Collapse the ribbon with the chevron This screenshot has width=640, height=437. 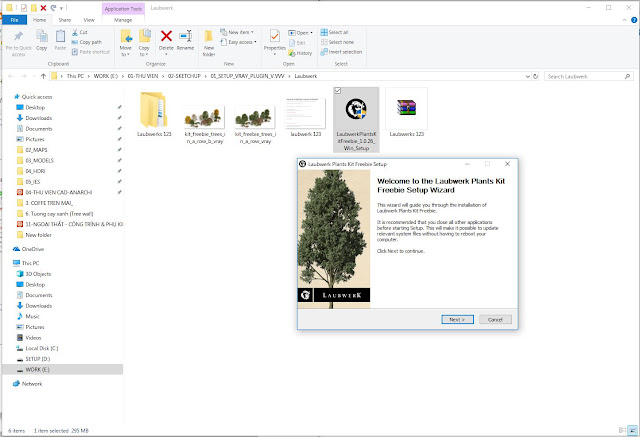tap(624, 20)
